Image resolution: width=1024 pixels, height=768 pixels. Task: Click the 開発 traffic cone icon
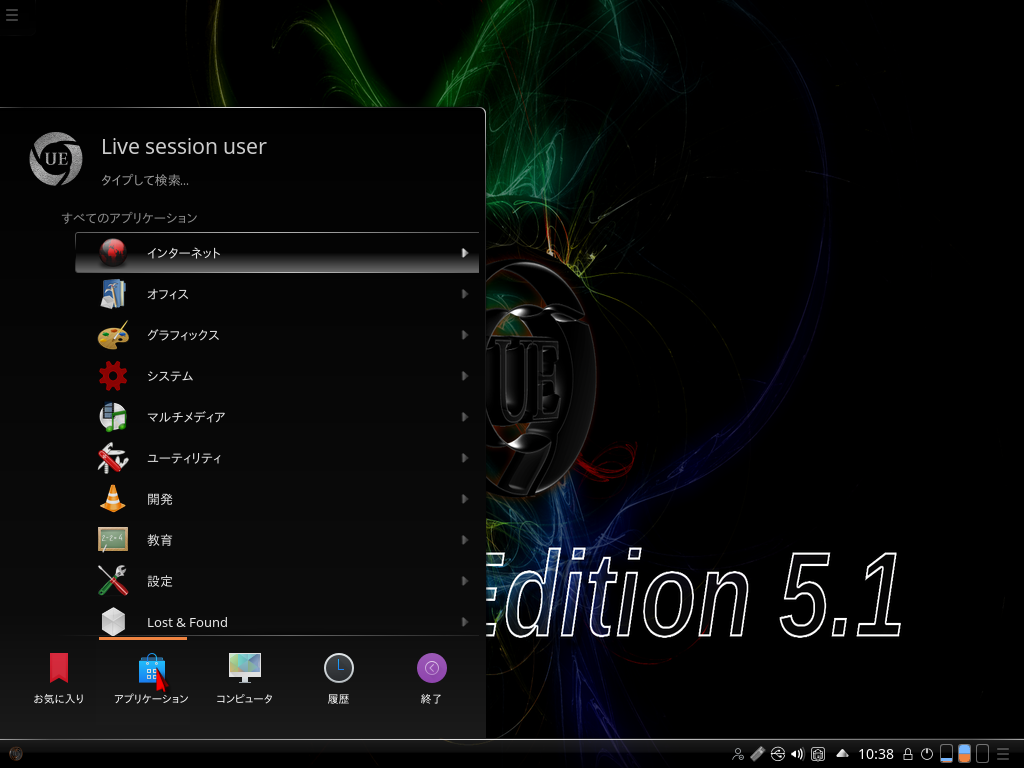pyautogui.click(x=113, y=499)
